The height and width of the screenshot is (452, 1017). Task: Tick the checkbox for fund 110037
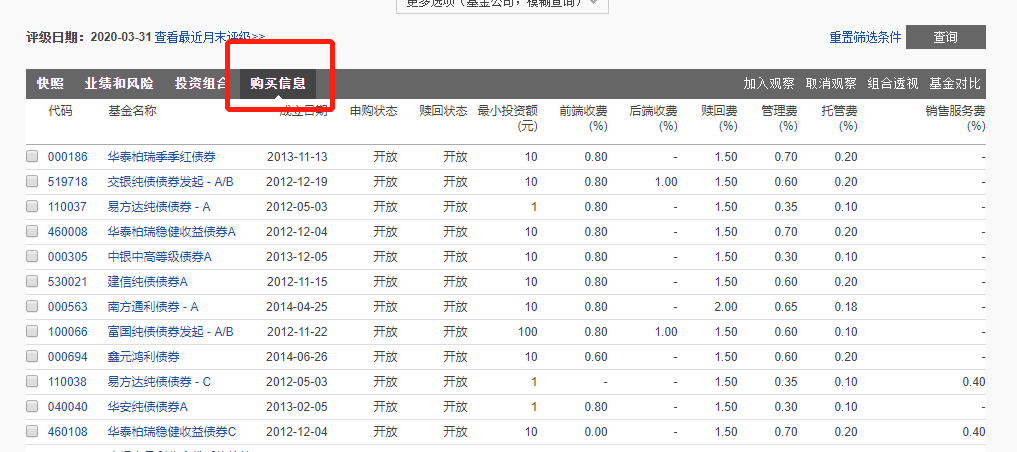click(x=32, y=207)
